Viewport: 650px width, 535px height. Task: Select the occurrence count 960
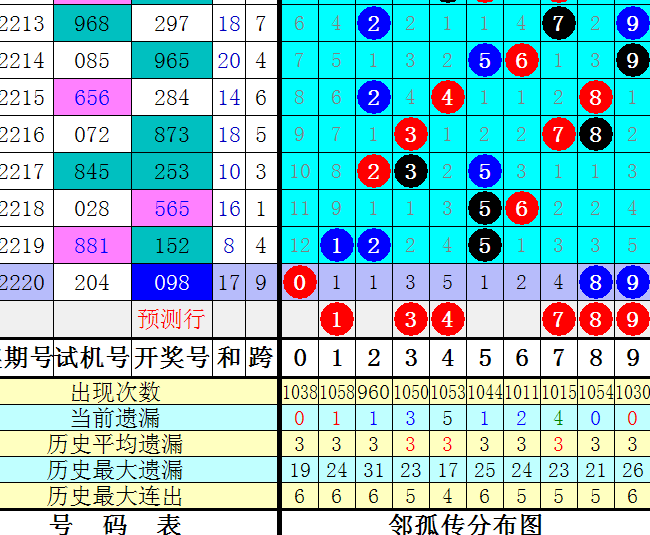click(x=374, y=392)
